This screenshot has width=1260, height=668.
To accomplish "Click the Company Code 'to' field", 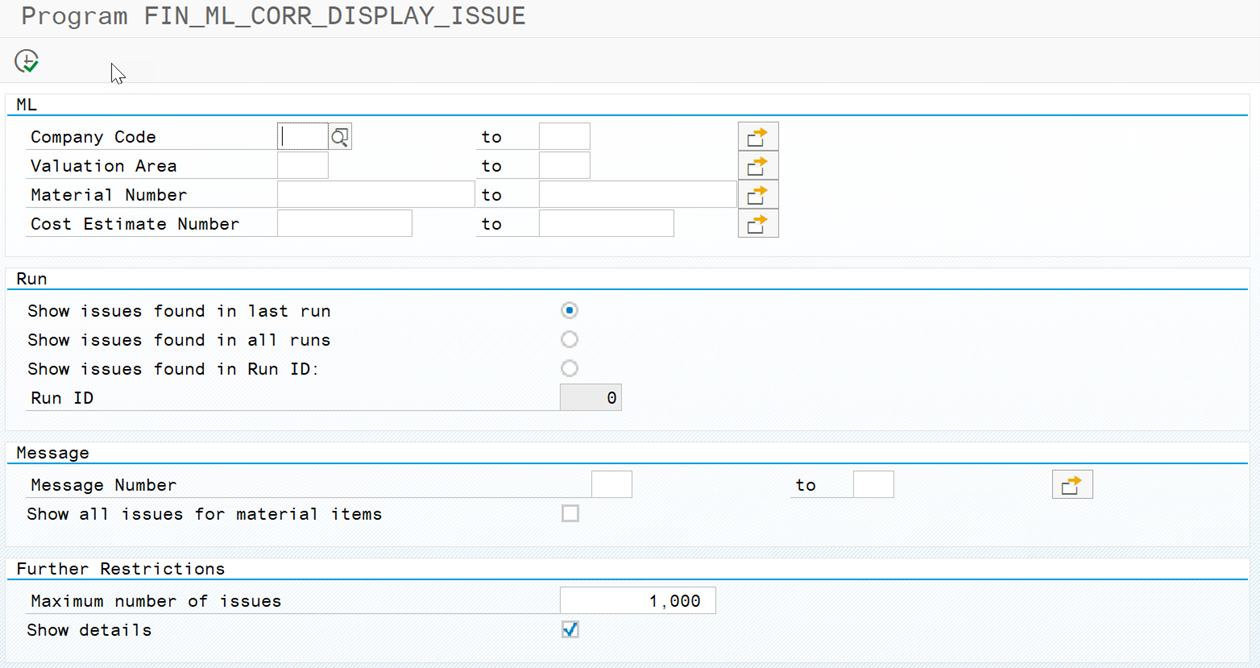I will 564,137.
